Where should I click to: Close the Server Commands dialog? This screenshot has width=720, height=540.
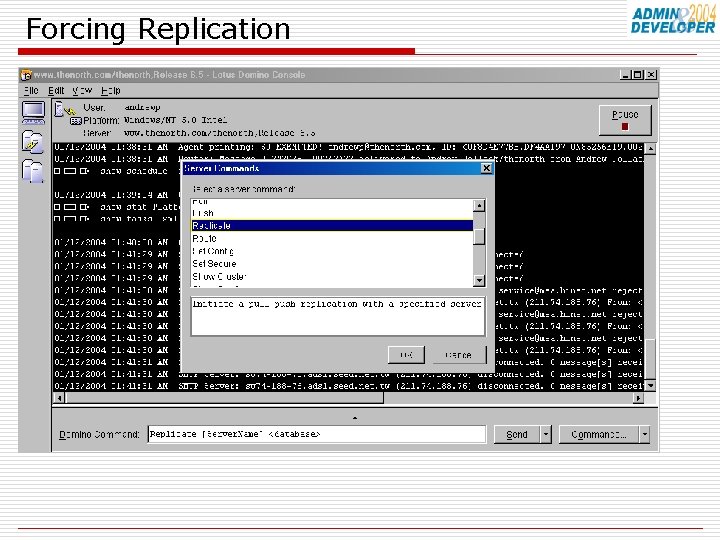[x=486, y=169]
